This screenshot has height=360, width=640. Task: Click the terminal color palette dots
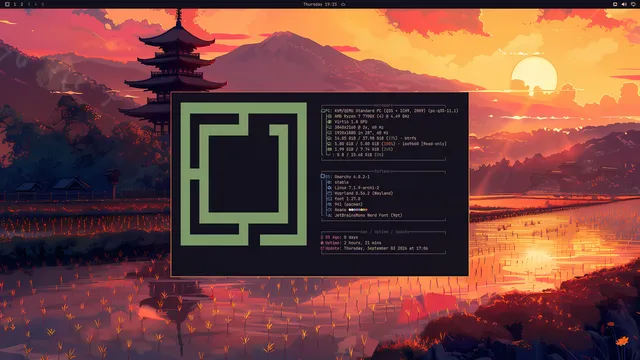point(358,210)
